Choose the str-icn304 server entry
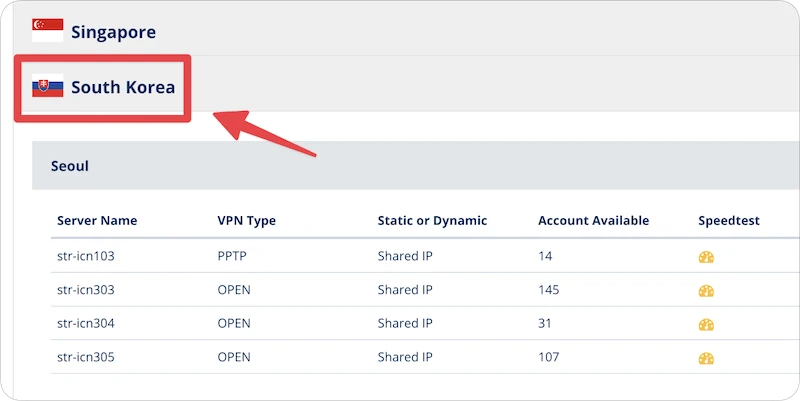This screenshot has height=401, width=800. [x=86, y=323]
